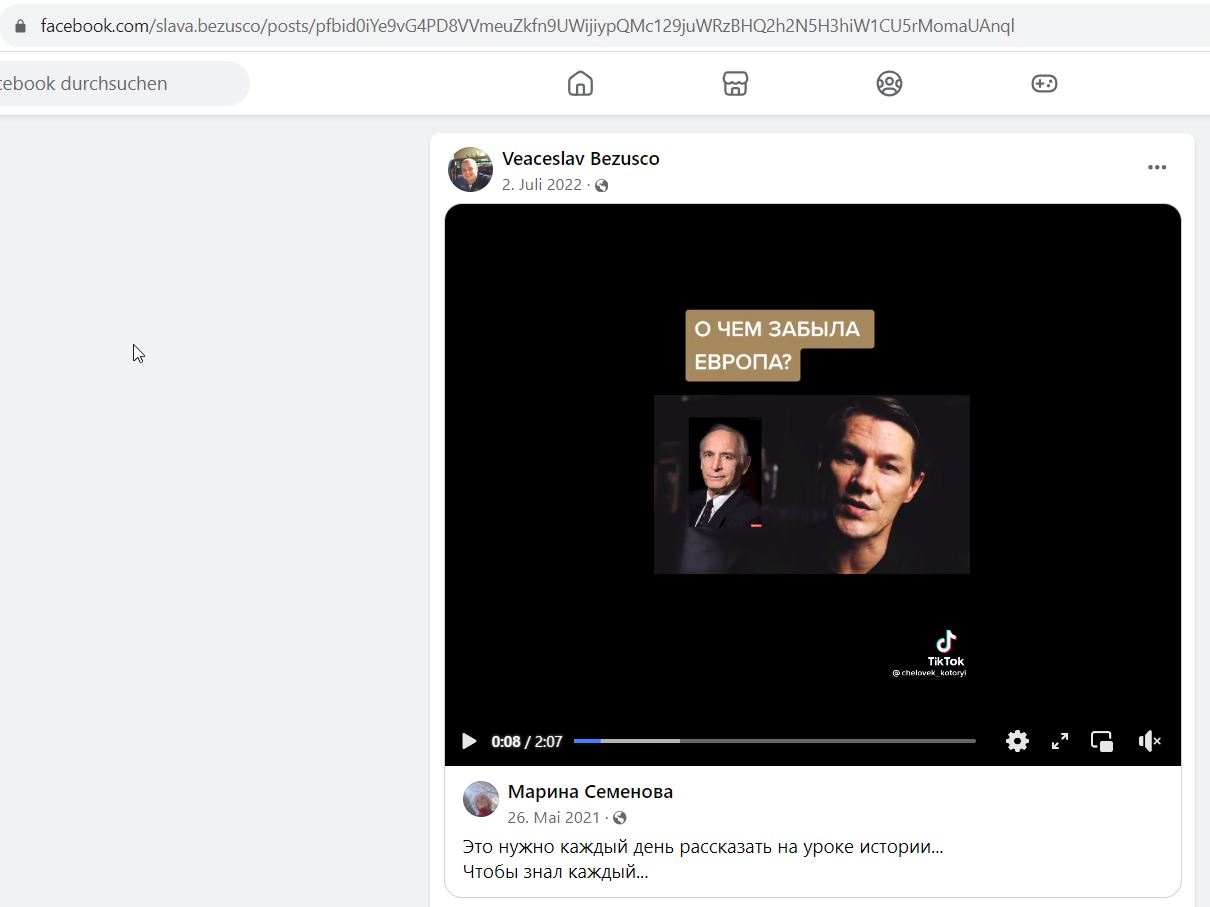Image resolution: width=1210 pixels, height=907 pixels.
Task: Unmute the video with the speaker icon
Action: [1150, 741]
